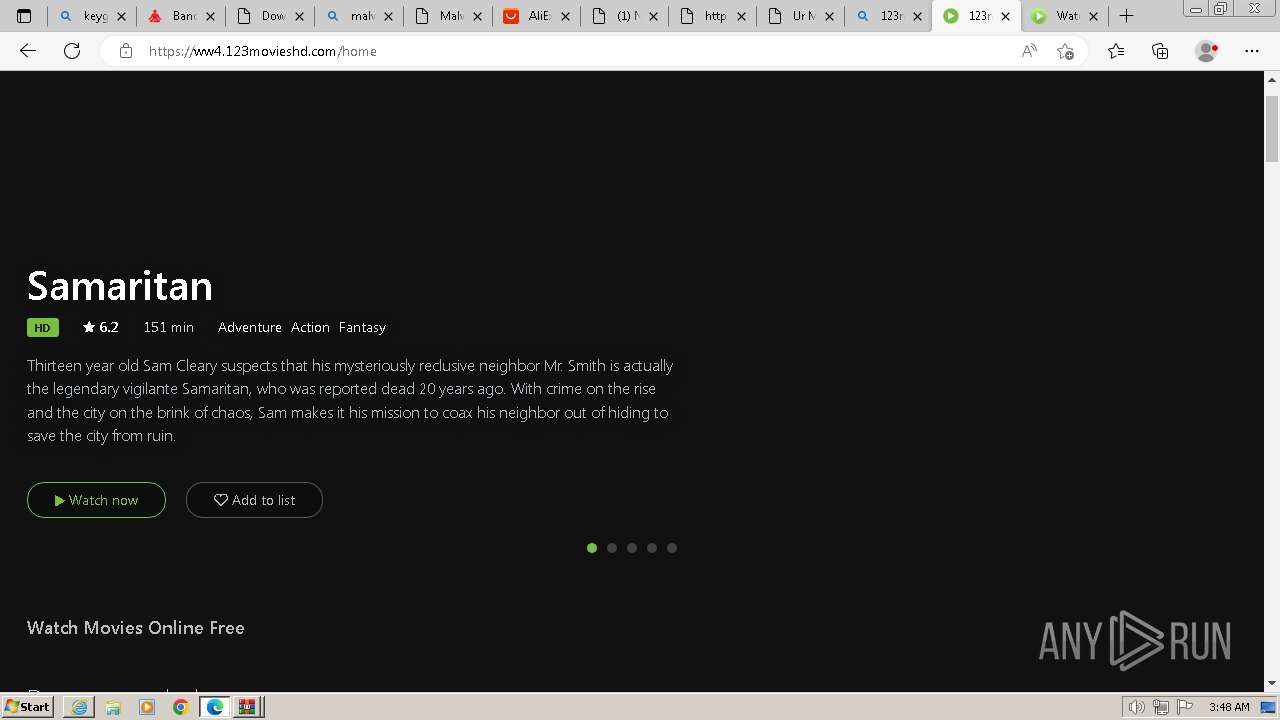This screenshot has height=720, width=1280.
Task: Click the page scrollbar down arrow
Action: 1272,683
